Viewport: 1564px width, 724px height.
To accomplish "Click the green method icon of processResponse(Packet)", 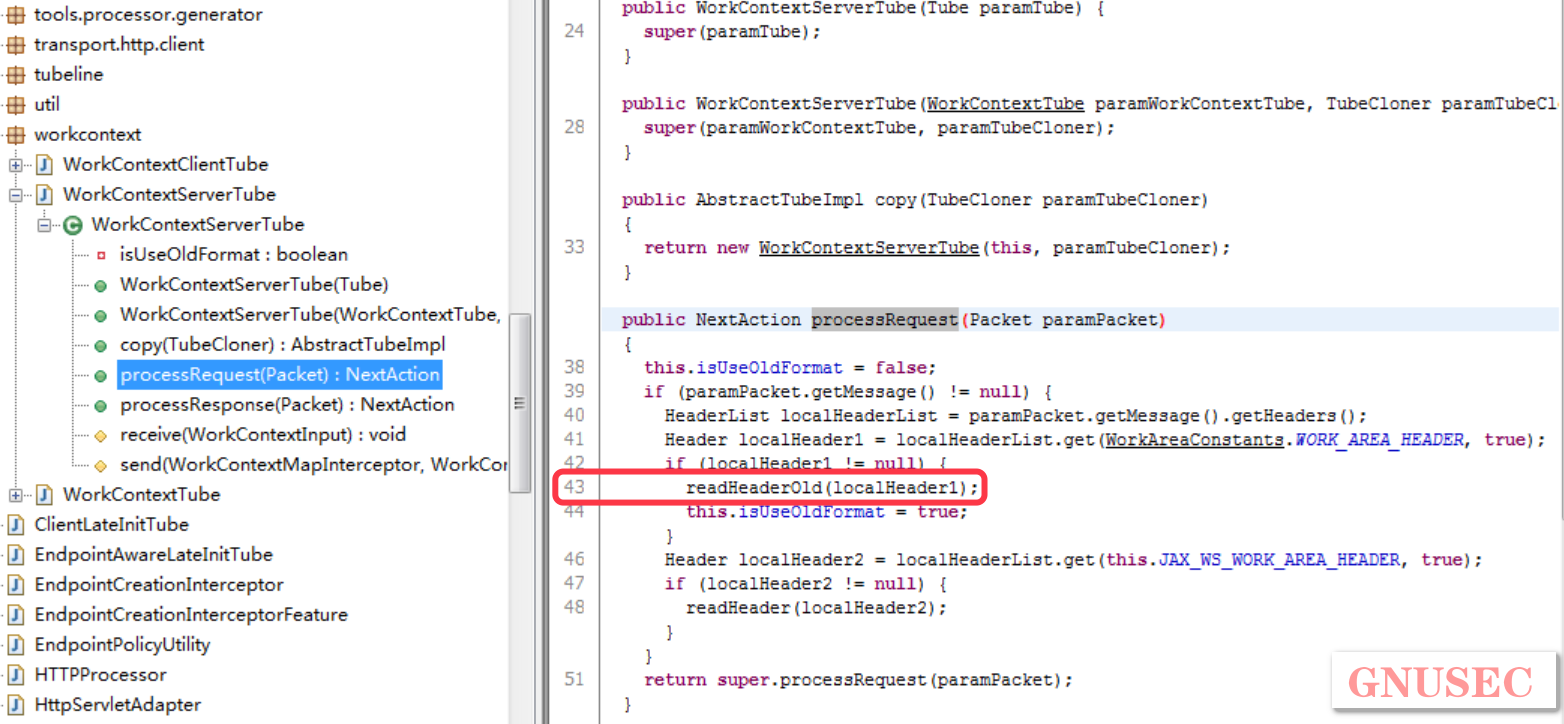I will (100, 406).
